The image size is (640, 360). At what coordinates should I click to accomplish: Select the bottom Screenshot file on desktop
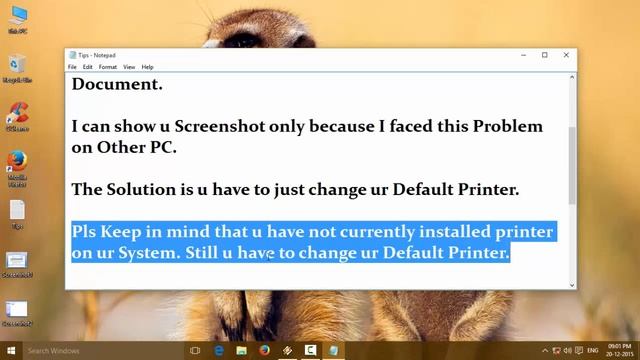[17, 313]
